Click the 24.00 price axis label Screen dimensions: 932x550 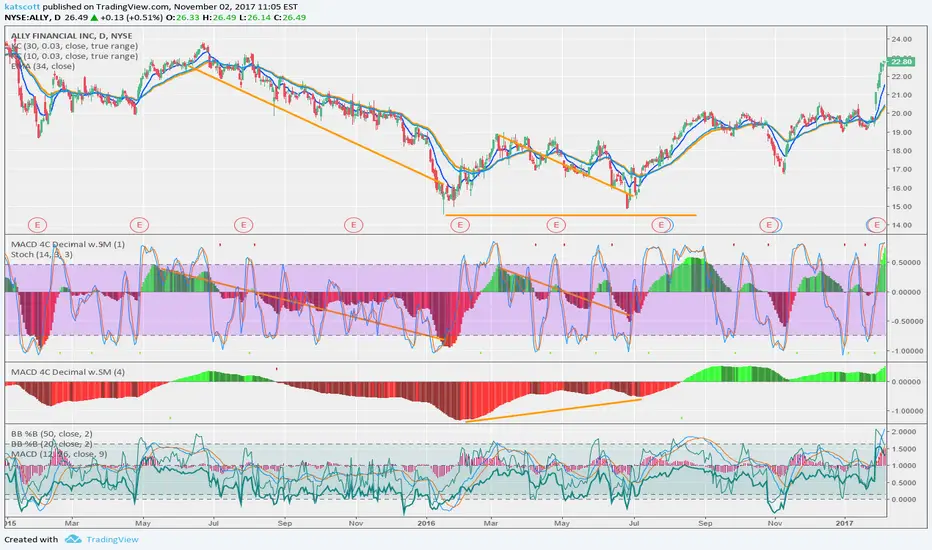point(901,40)
